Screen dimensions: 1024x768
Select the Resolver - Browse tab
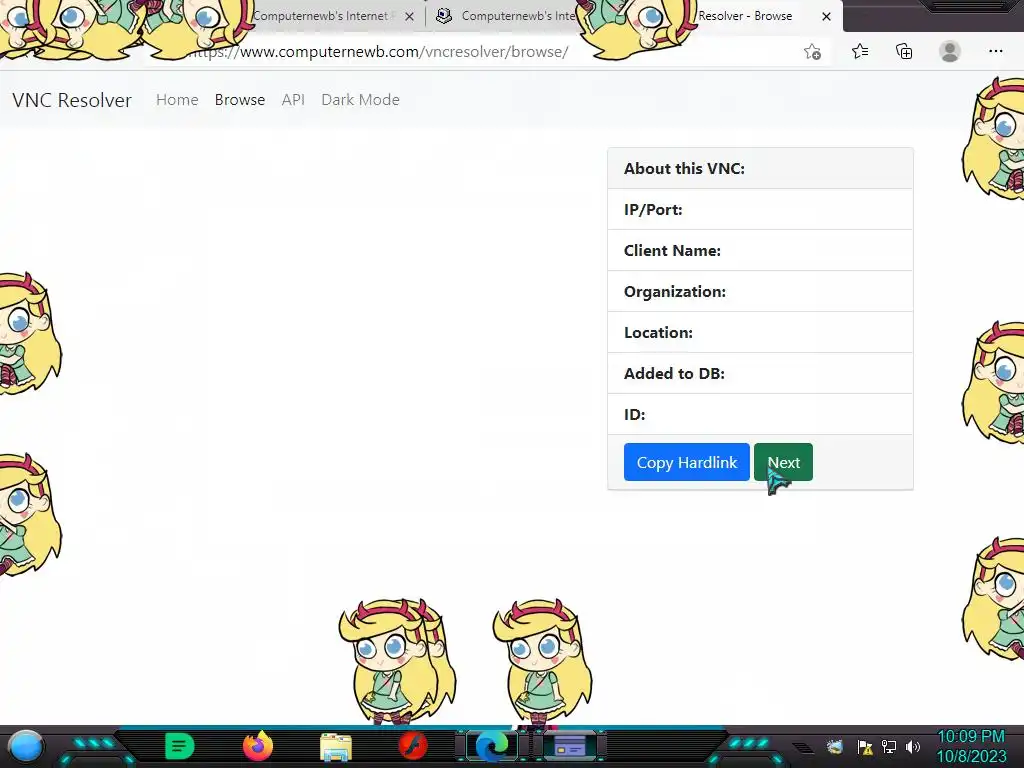745,16
